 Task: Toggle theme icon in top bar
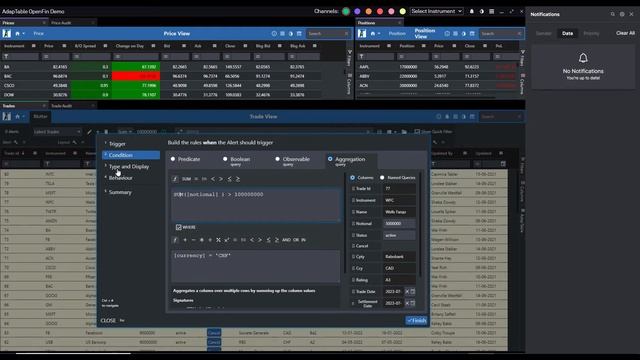click(x=482, y=11)
